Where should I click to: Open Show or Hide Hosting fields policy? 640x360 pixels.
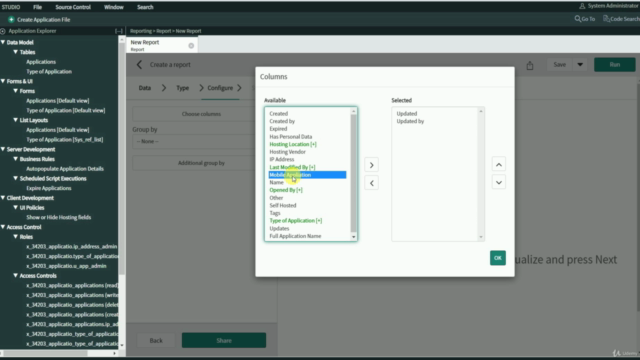pyautogui.click(x=58, y=217)
